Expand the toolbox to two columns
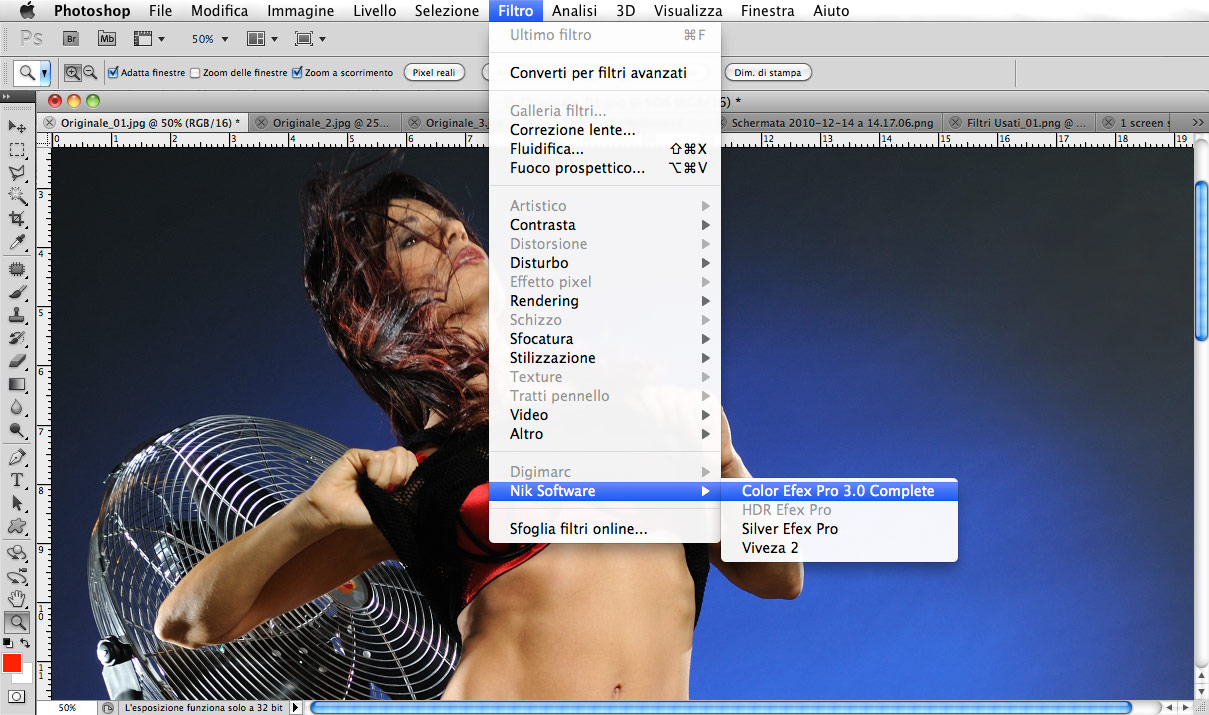The width and height of the screenshot is (1209, 715). click(6, 96)
